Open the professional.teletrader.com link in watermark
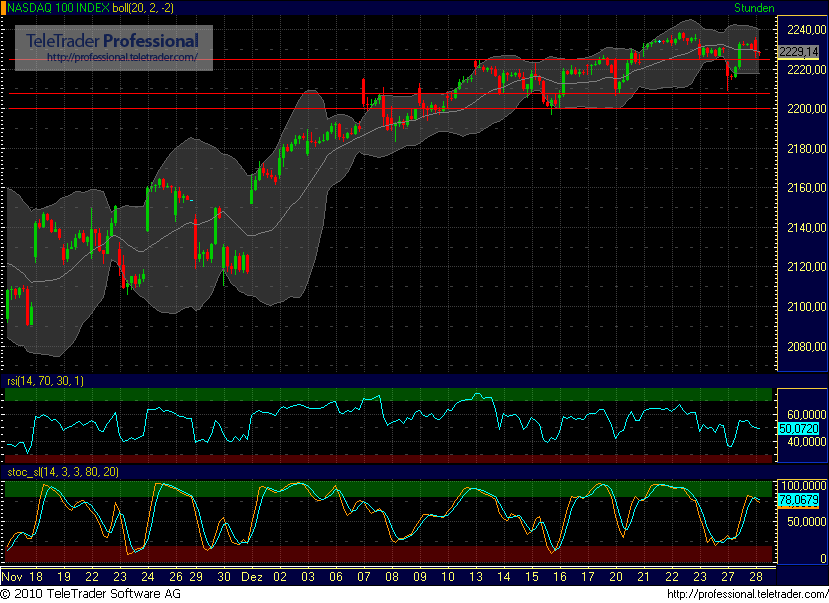The height and width of the screenshot is (603, 829). [129, 58]
